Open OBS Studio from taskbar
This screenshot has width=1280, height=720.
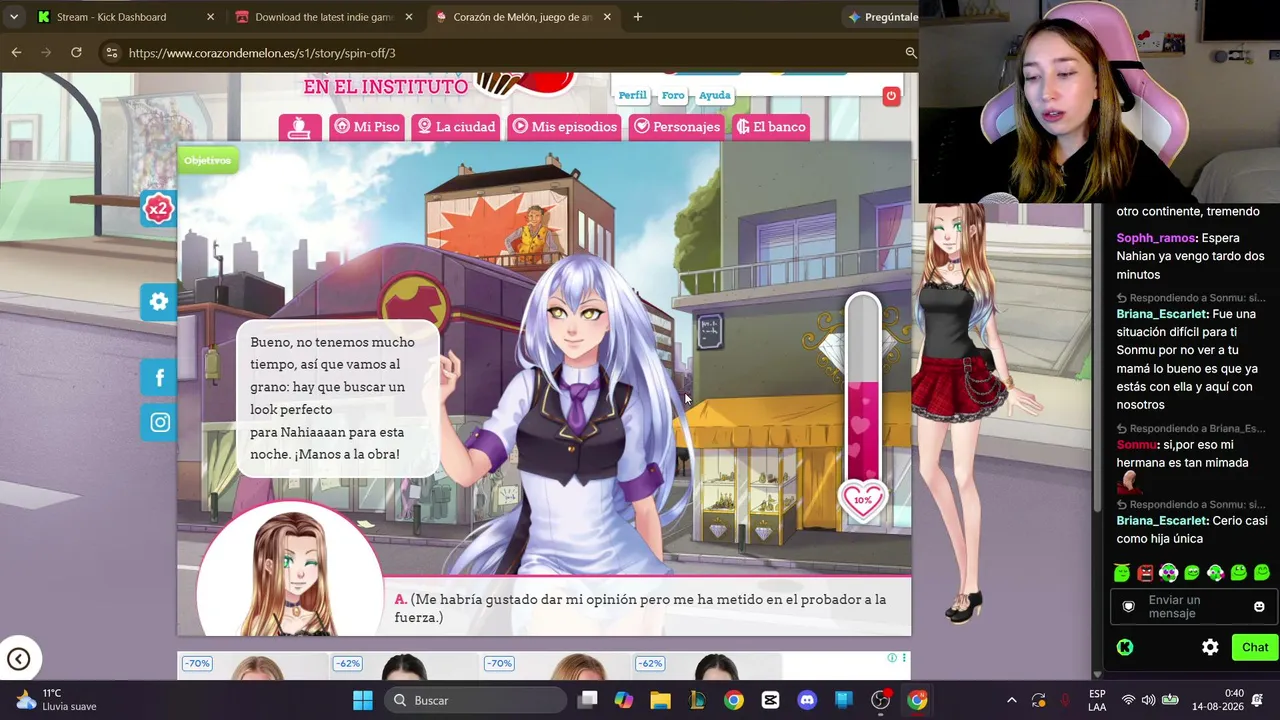880,700
